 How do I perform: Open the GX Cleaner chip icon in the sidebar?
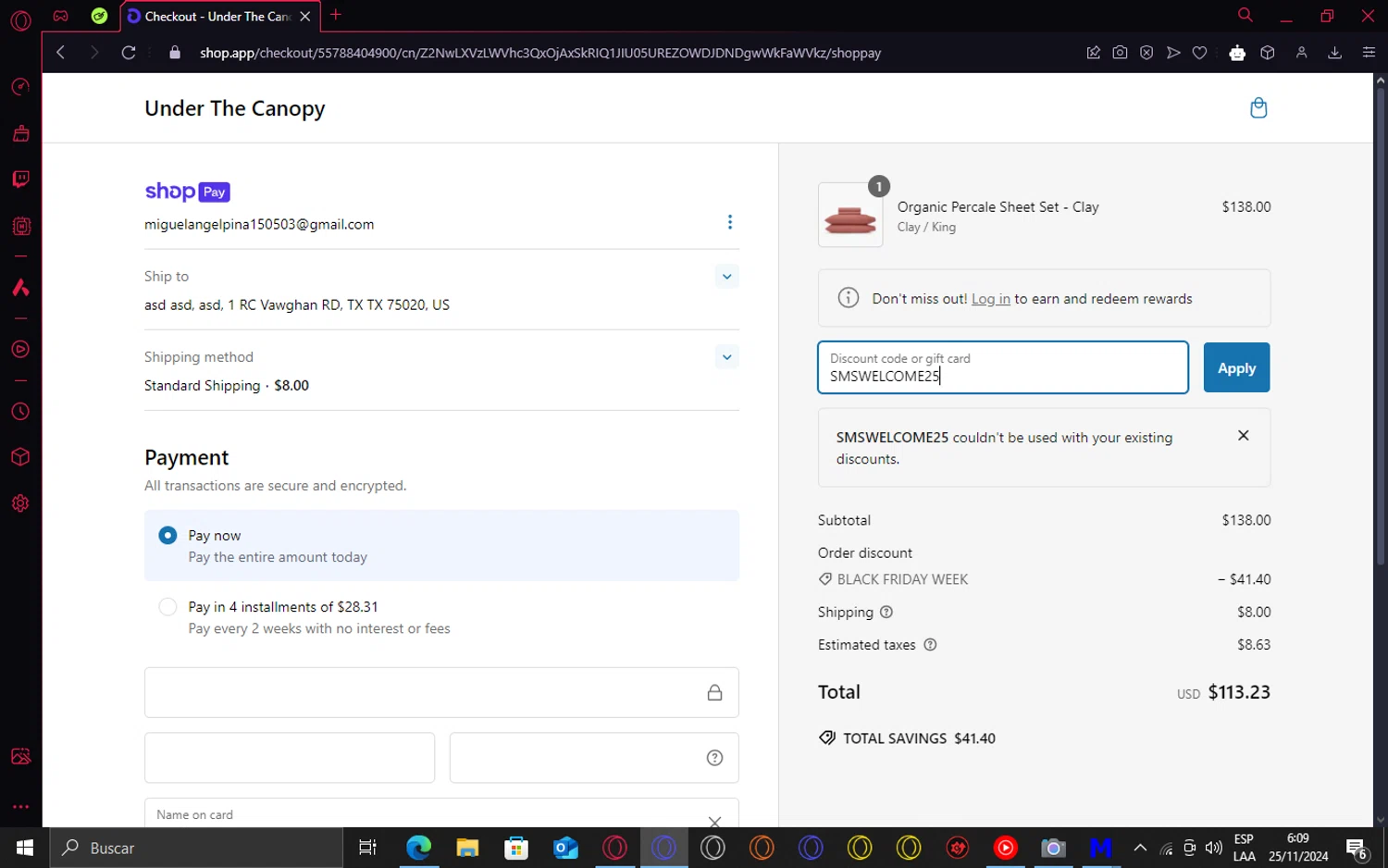(x=20, y=226)
